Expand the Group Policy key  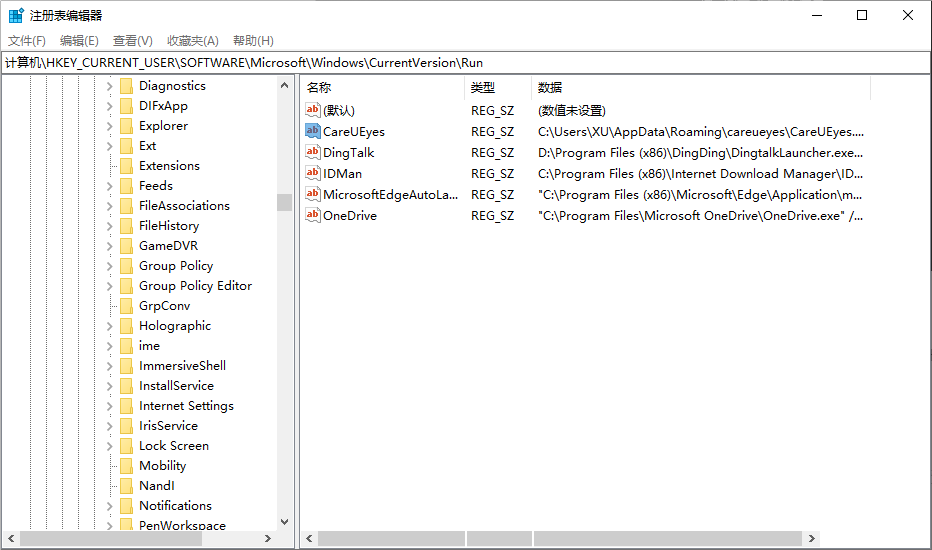point(109,266)
